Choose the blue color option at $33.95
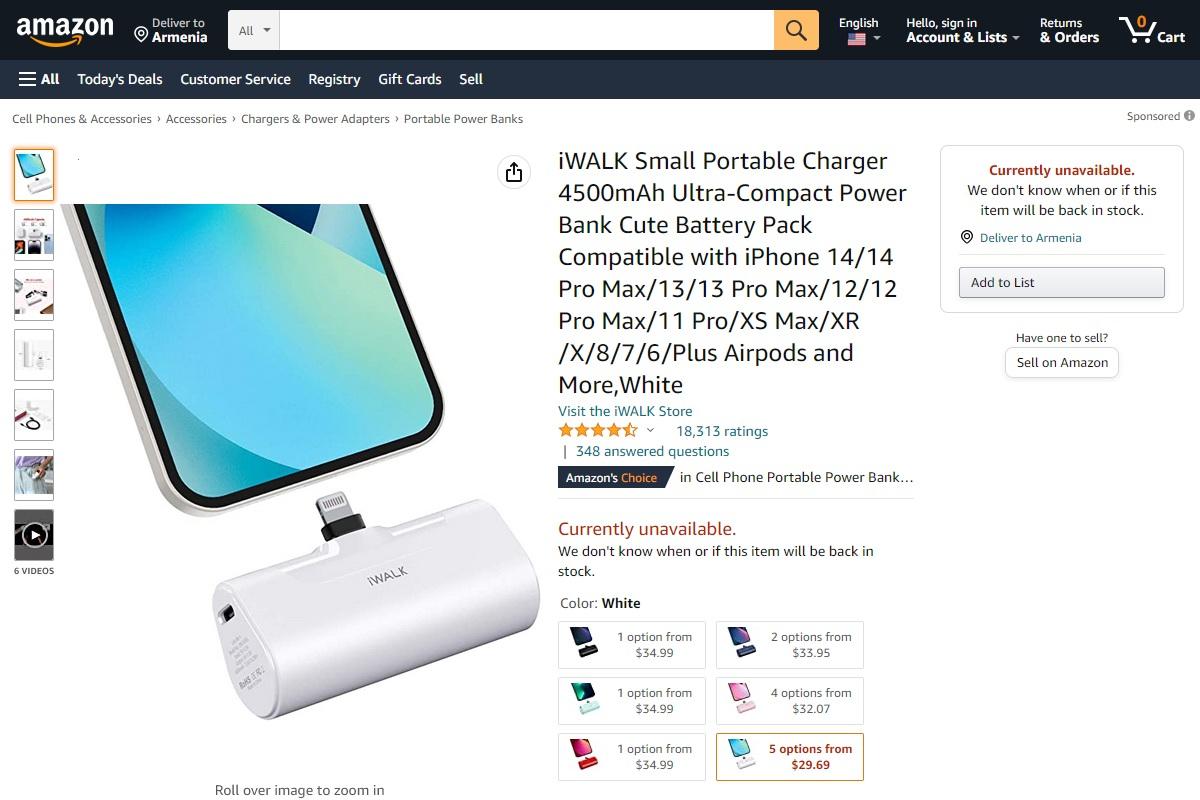This screenshot has width=1200, height=800. pyautogui.click(x=790, y=645)
